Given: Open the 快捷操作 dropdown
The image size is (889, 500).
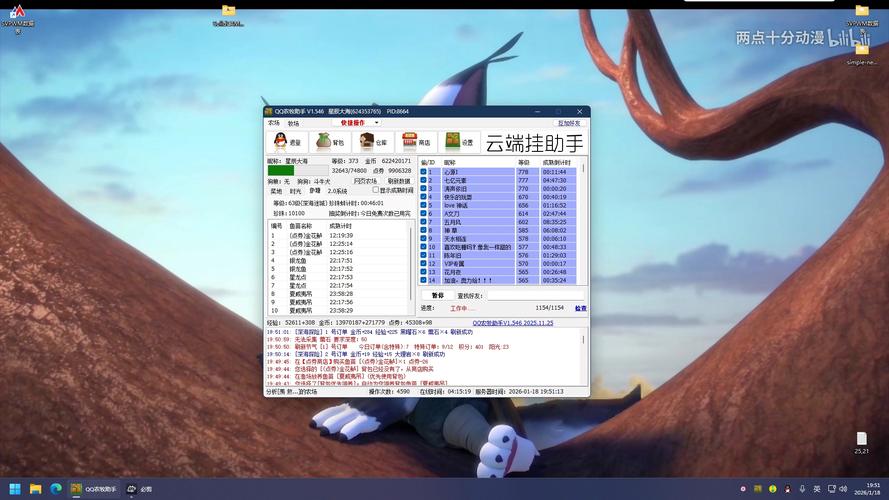Looking at the screenshot, I should coord(357,122).
